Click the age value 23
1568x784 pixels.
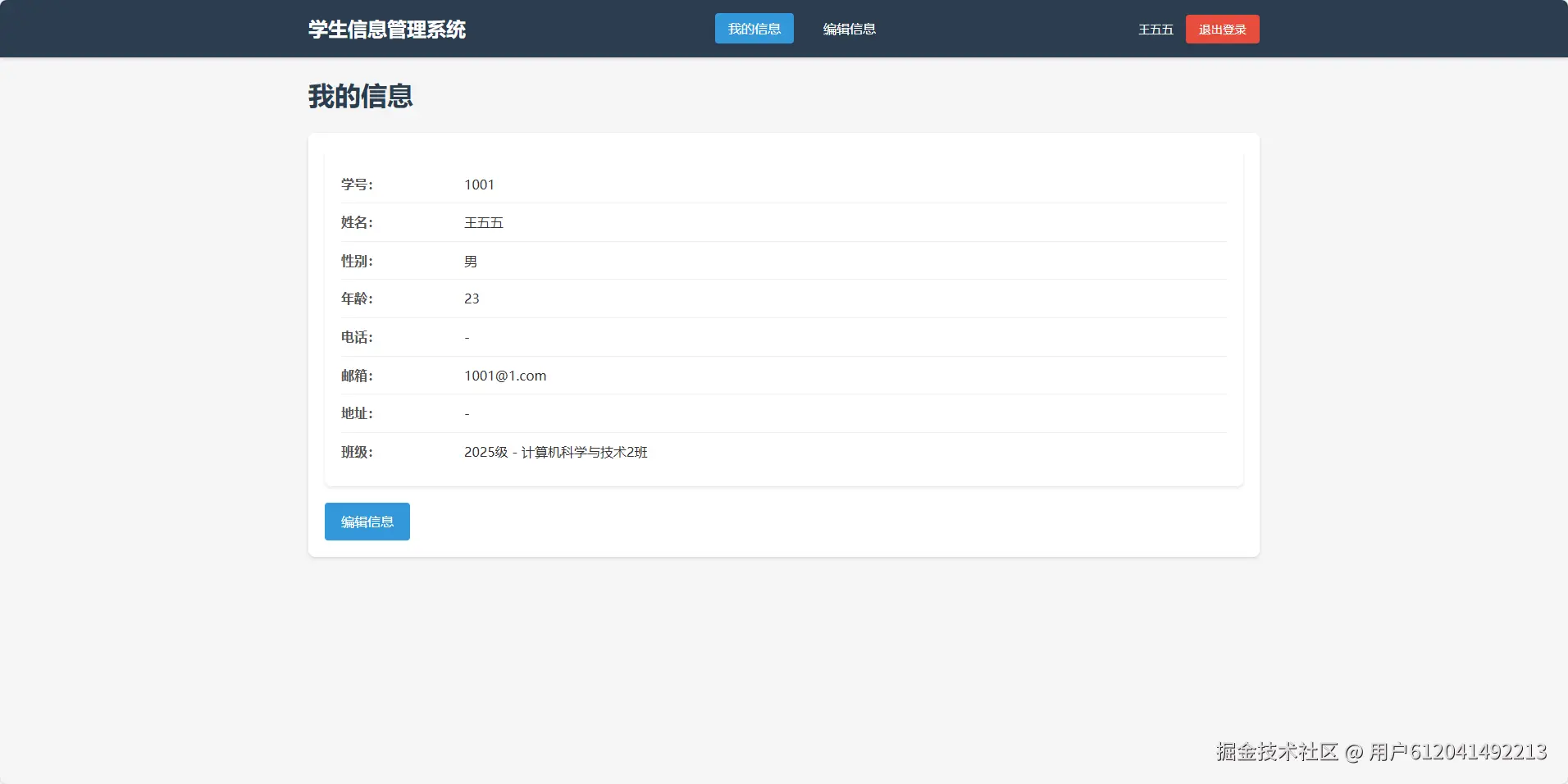472,299
